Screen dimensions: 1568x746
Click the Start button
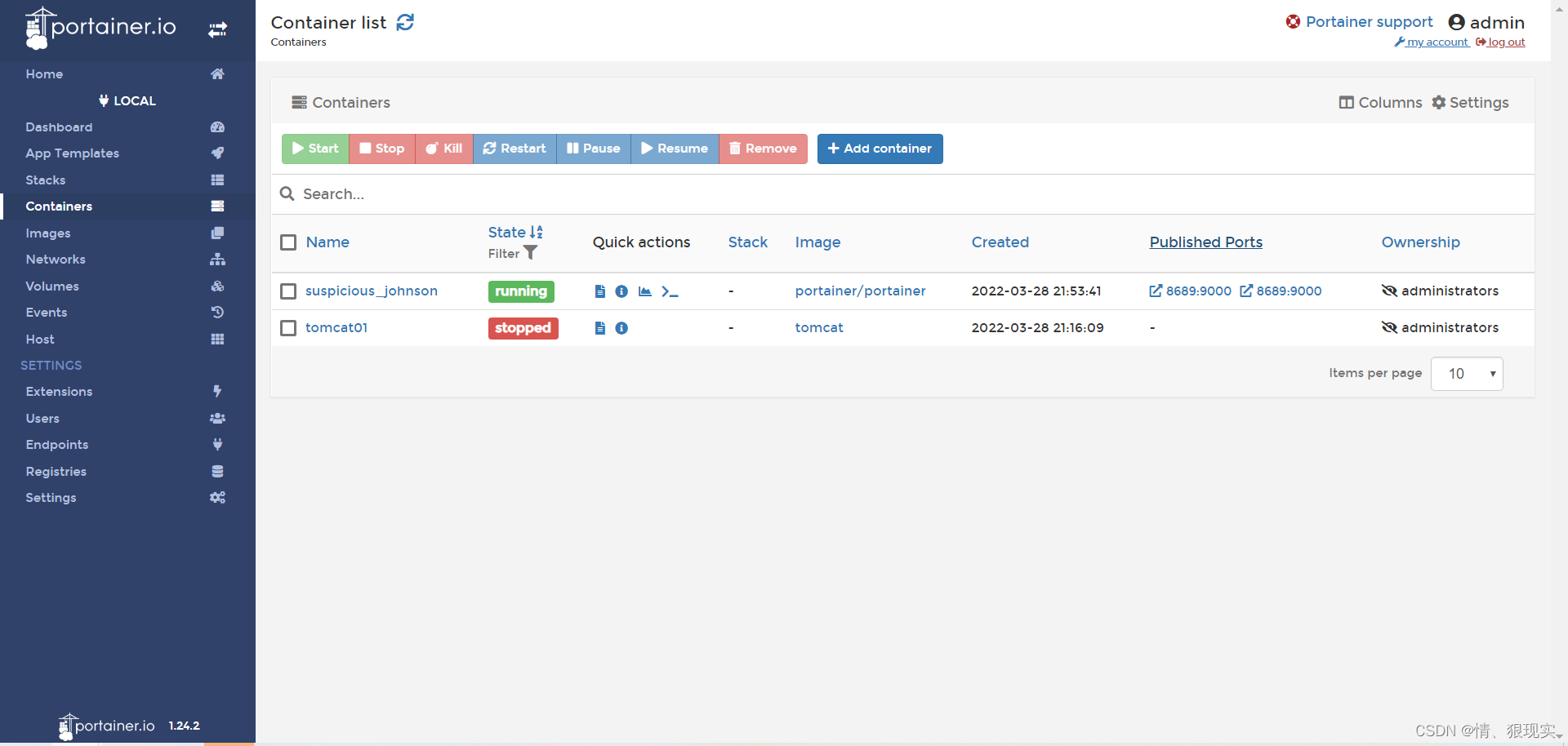point(315,149)
